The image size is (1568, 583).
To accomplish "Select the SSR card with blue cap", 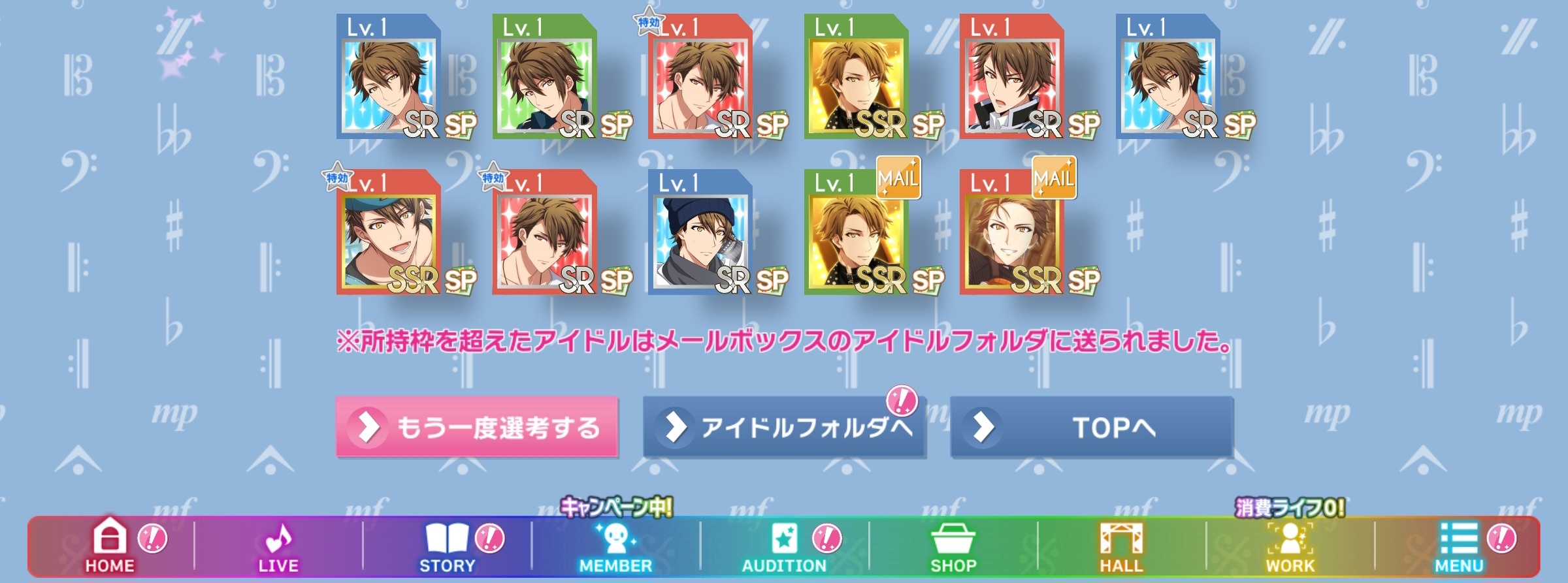I will 389,232.
